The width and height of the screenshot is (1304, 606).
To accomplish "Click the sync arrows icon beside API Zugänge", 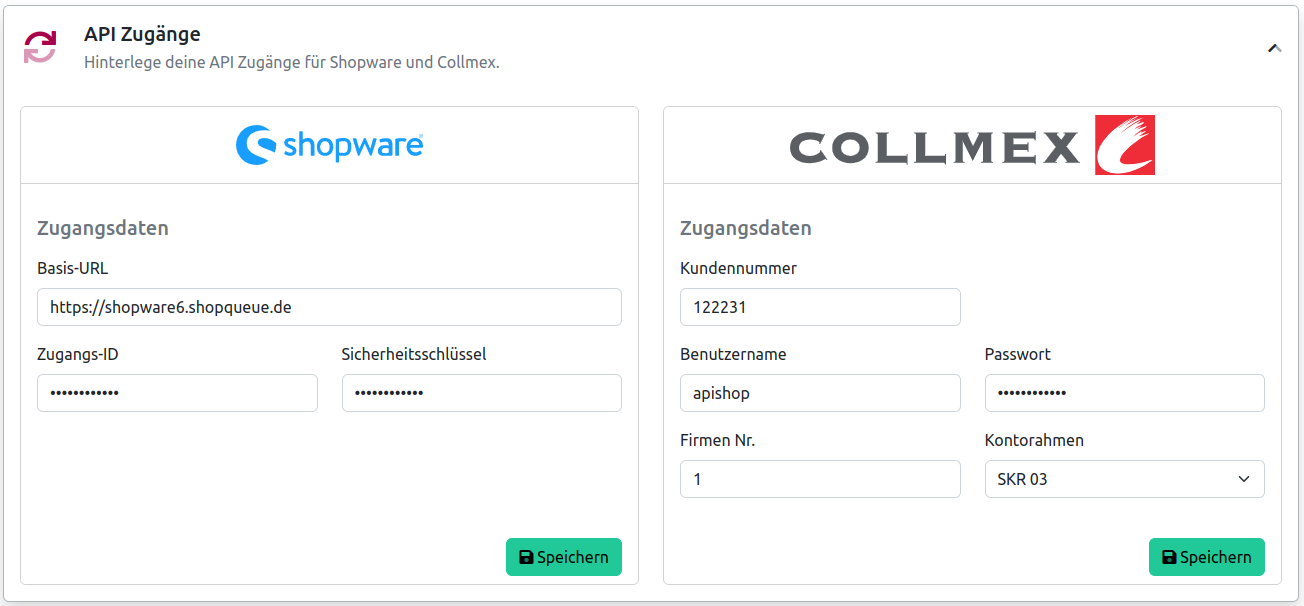I will pyautogui.click(x=41, y=47).
